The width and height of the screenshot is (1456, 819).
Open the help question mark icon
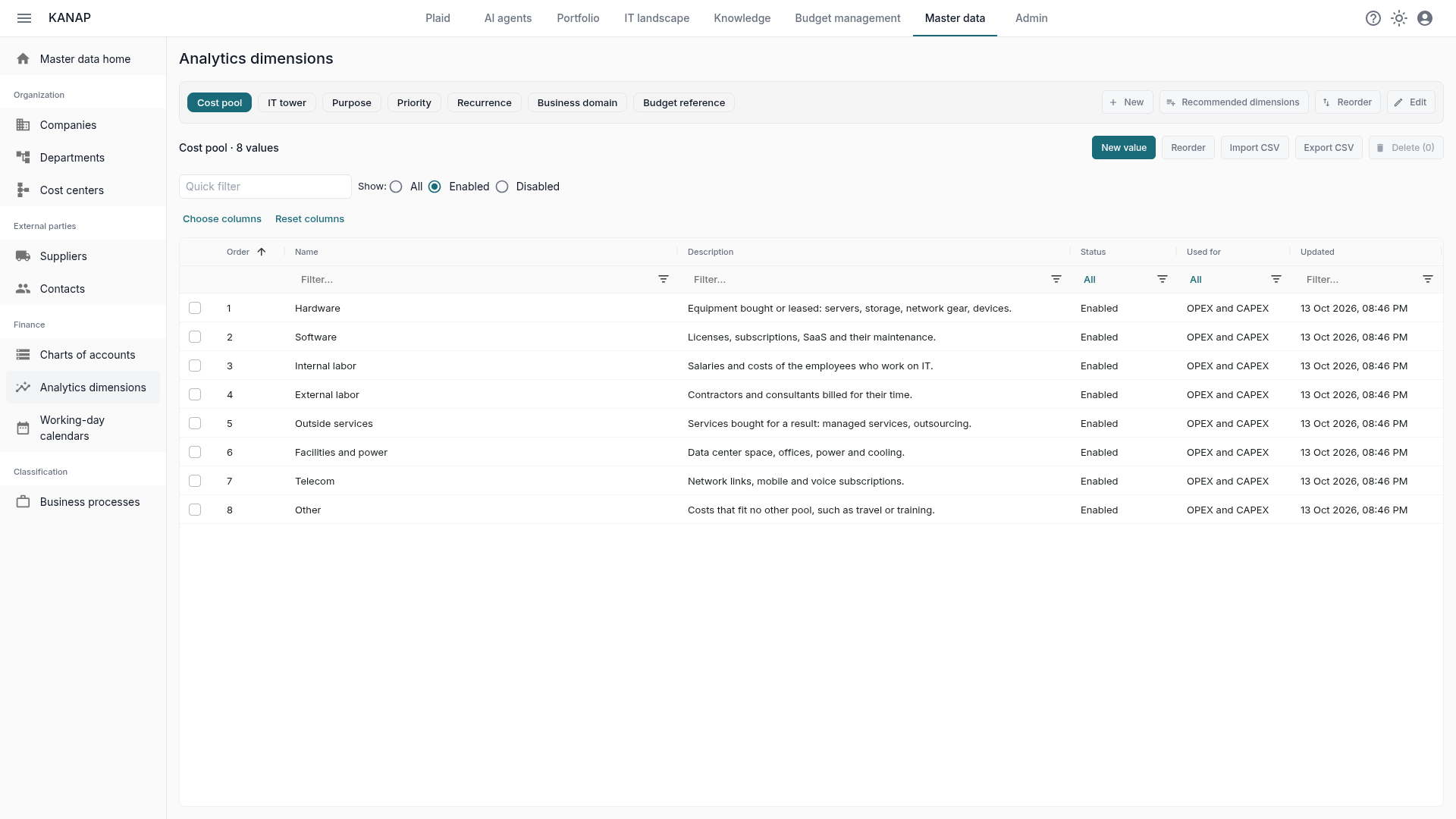[x=1373, y=18]
